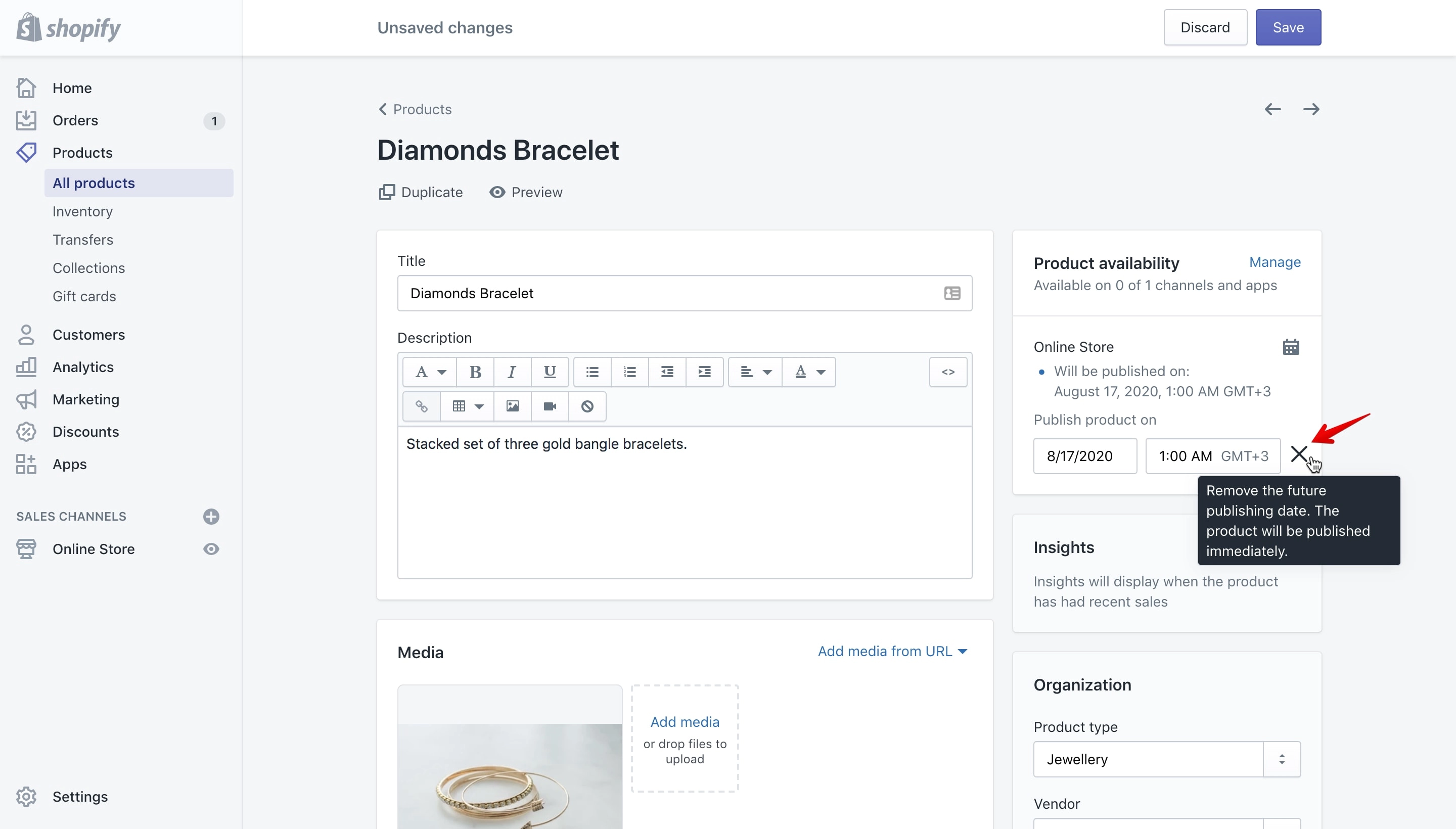The image size is (1456, 829).
Task: Show HTML code view of description
Action: pos(948,372)
